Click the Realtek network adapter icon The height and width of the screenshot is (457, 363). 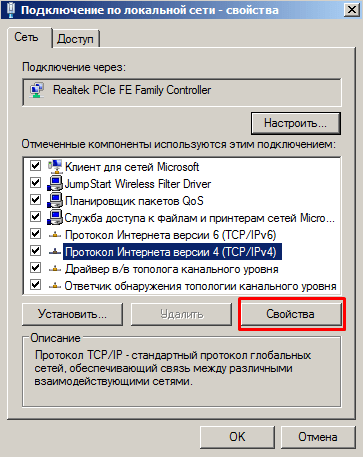pos(37,90)
